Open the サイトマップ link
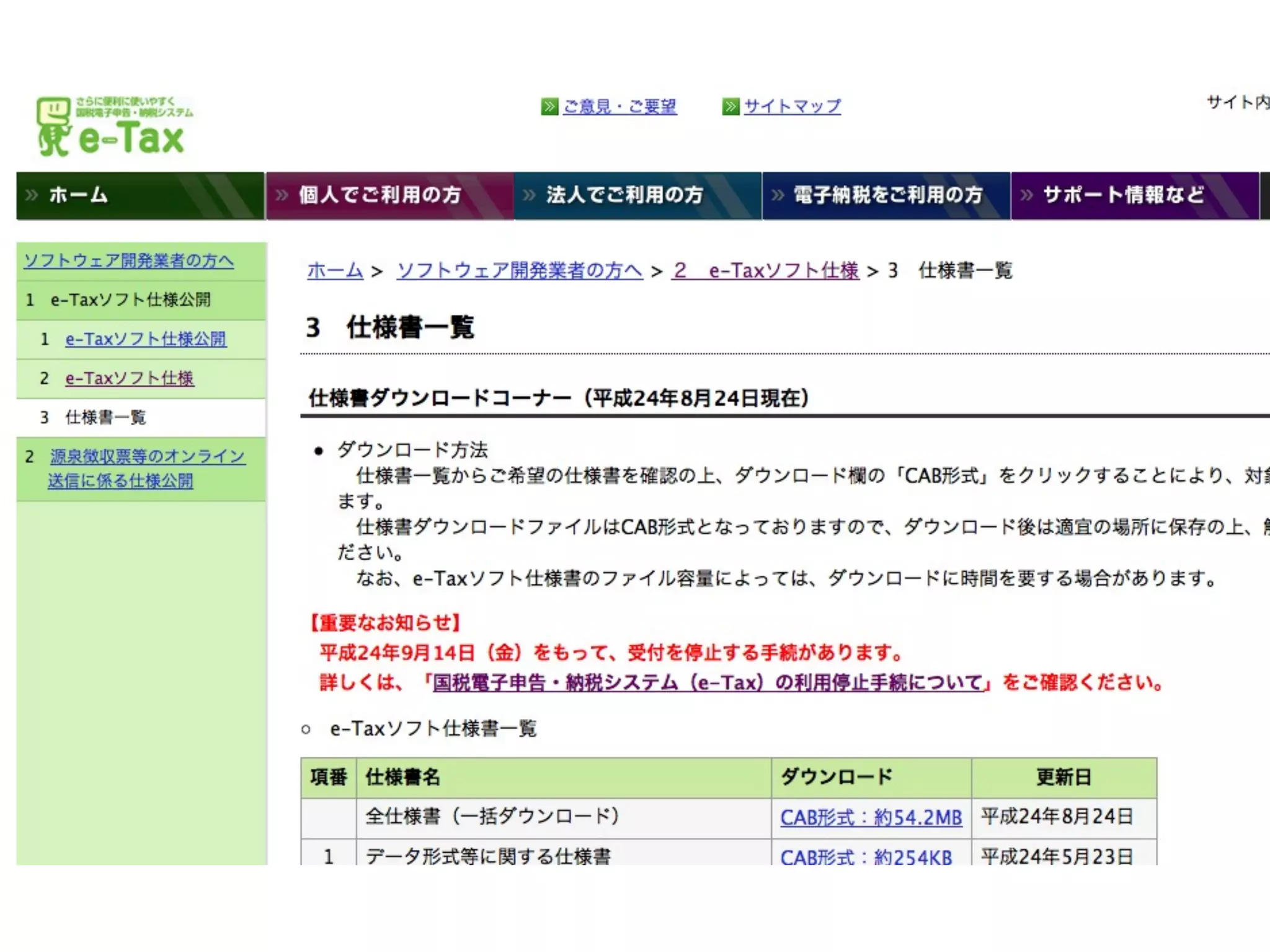 click(792, 107)
